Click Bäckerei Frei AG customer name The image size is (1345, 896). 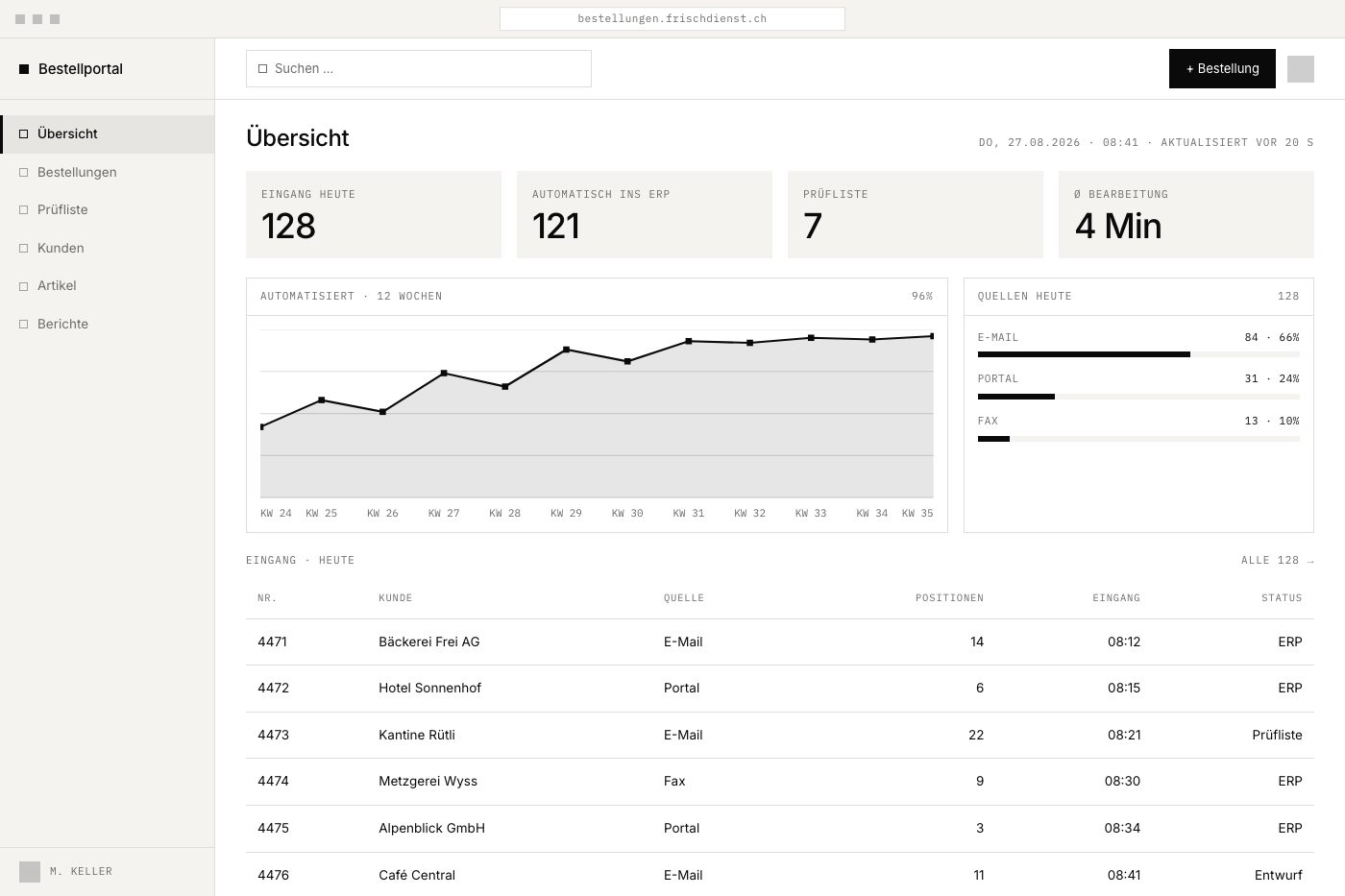pos(428,642)
